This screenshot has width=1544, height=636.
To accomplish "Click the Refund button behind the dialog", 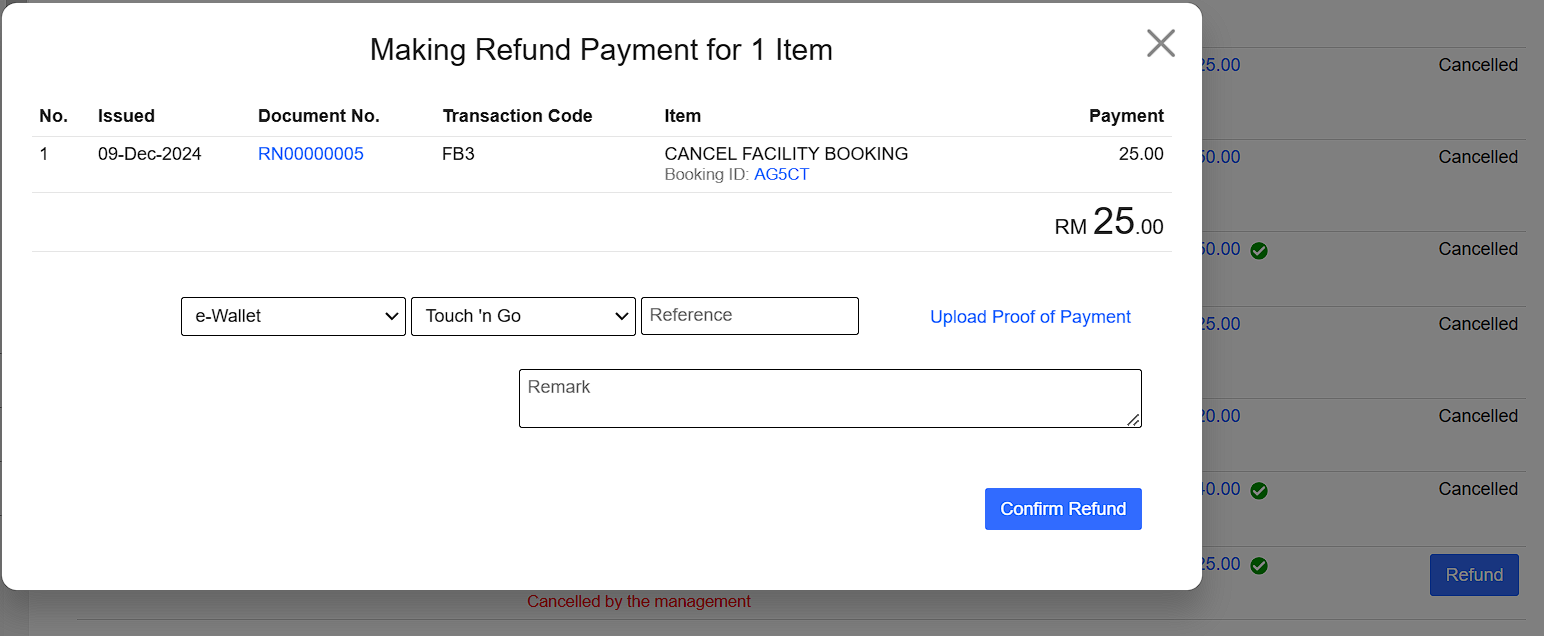I will (x=1473, y=575).
